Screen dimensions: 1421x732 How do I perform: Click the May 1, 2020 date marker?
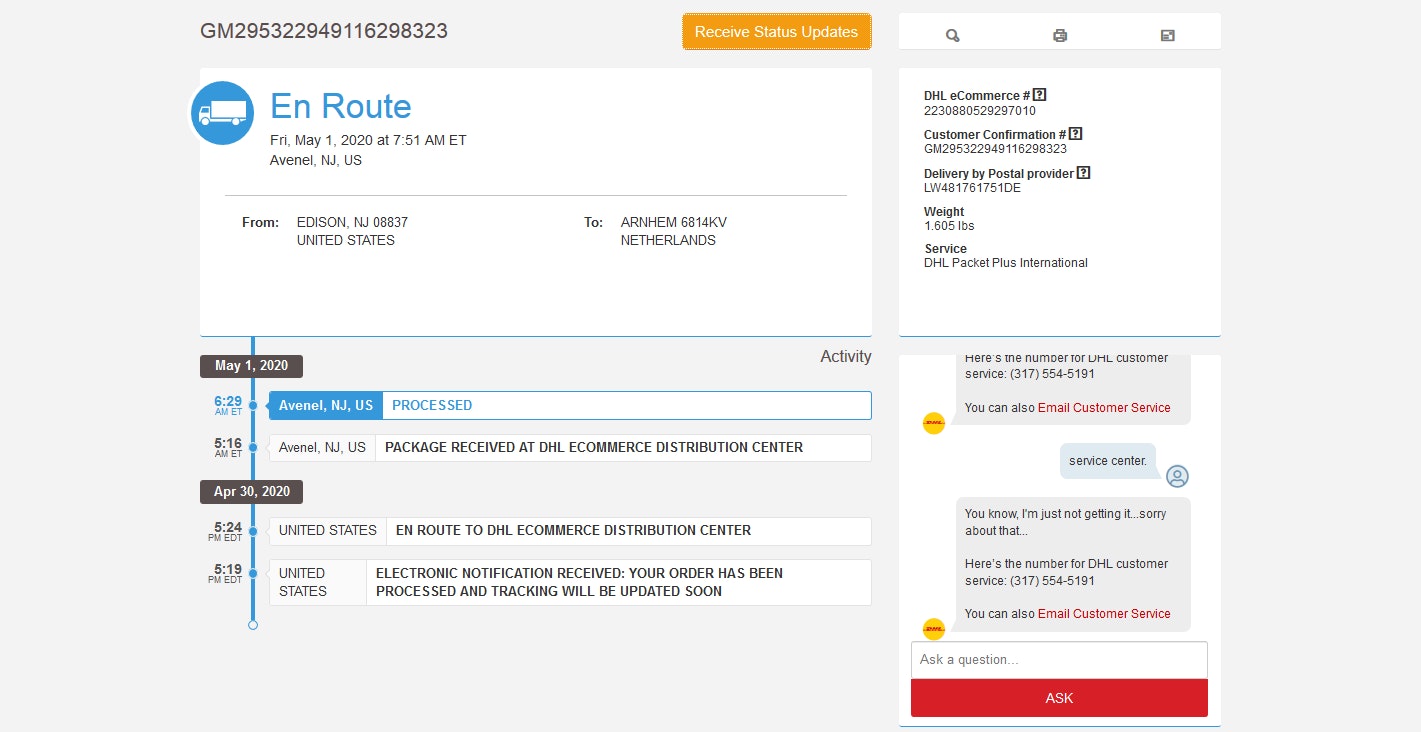pos(251,366)
